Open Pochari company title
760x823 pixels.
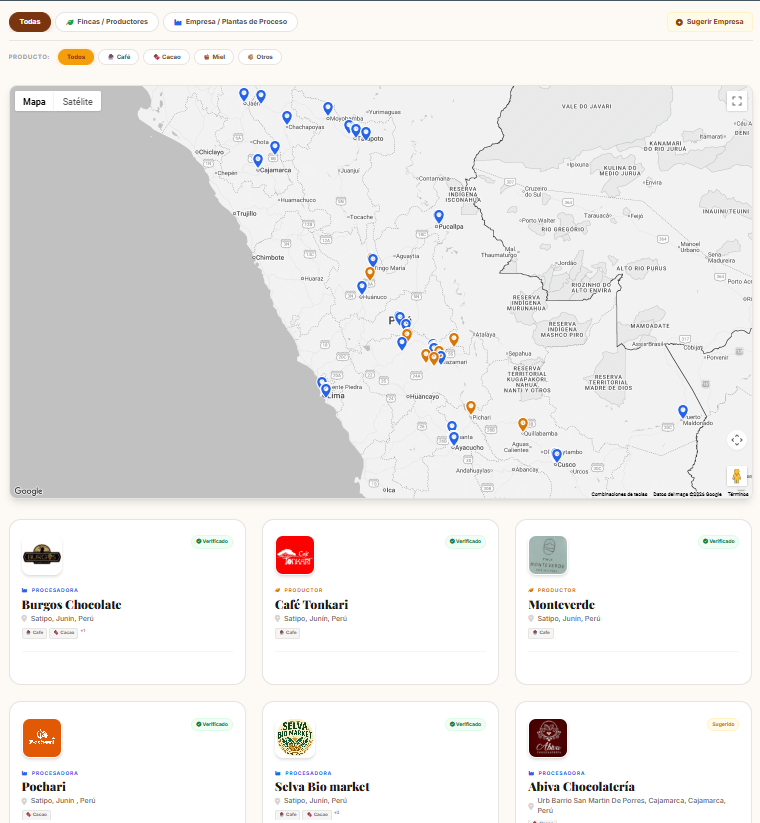click(44, 787)
